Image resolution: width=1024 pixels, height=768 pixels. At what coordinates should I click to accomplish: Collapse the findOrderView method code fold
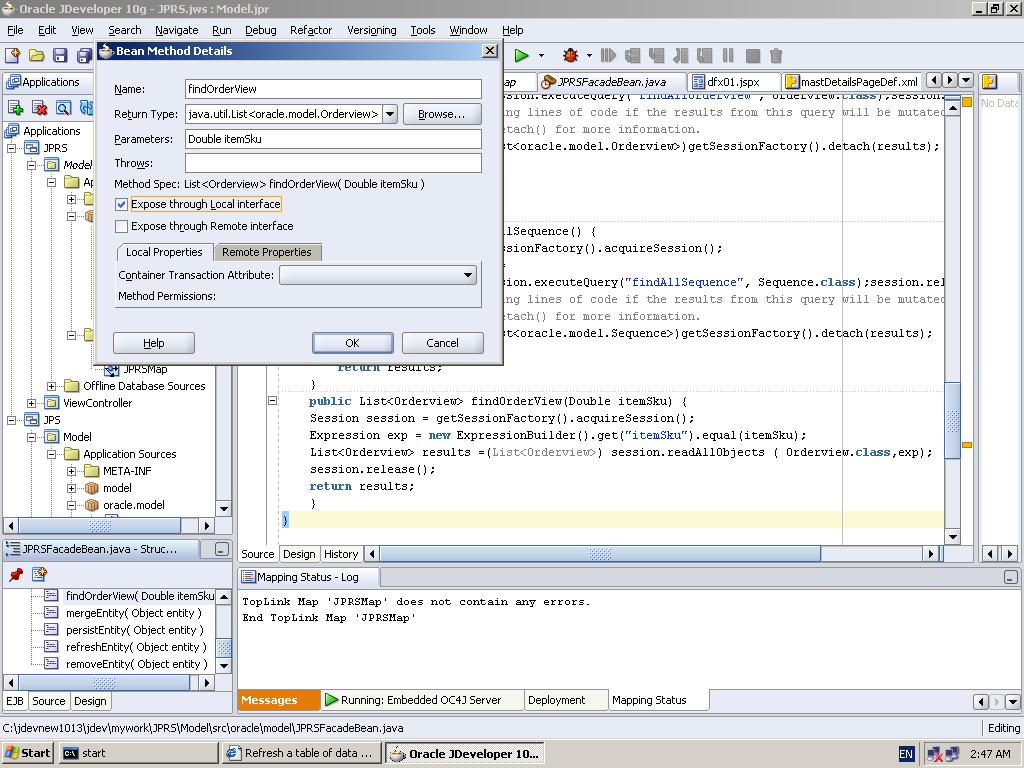tap(273, 400)
